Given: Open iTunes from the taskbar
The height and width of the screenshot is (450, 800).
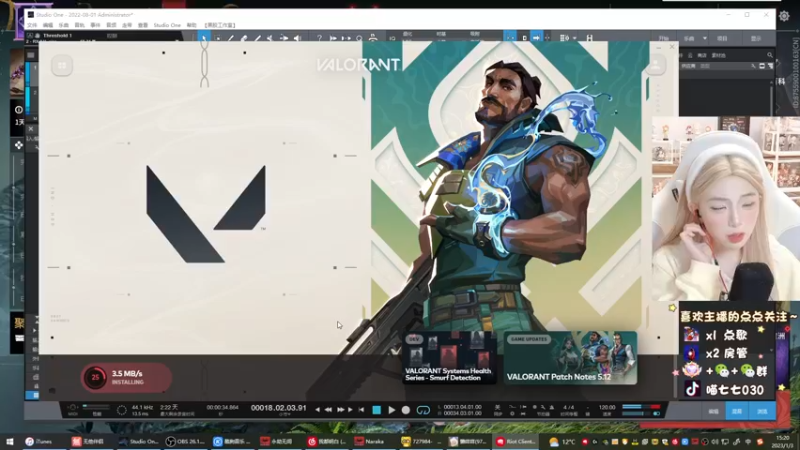Looking at the screenshot, I should pos(39,441).
